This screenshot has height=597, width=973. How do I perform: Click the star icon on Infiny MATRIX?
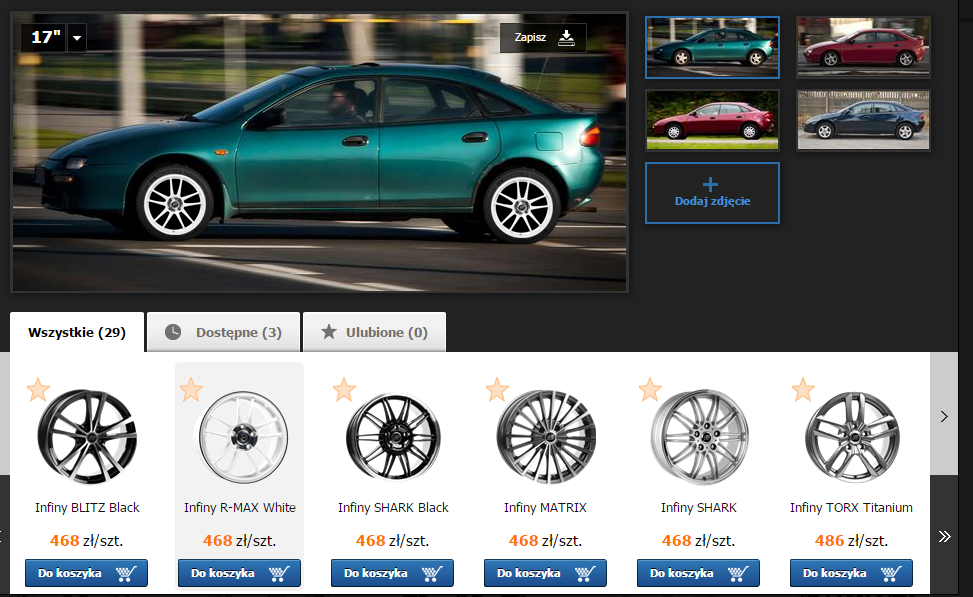(x=497, y=390)
